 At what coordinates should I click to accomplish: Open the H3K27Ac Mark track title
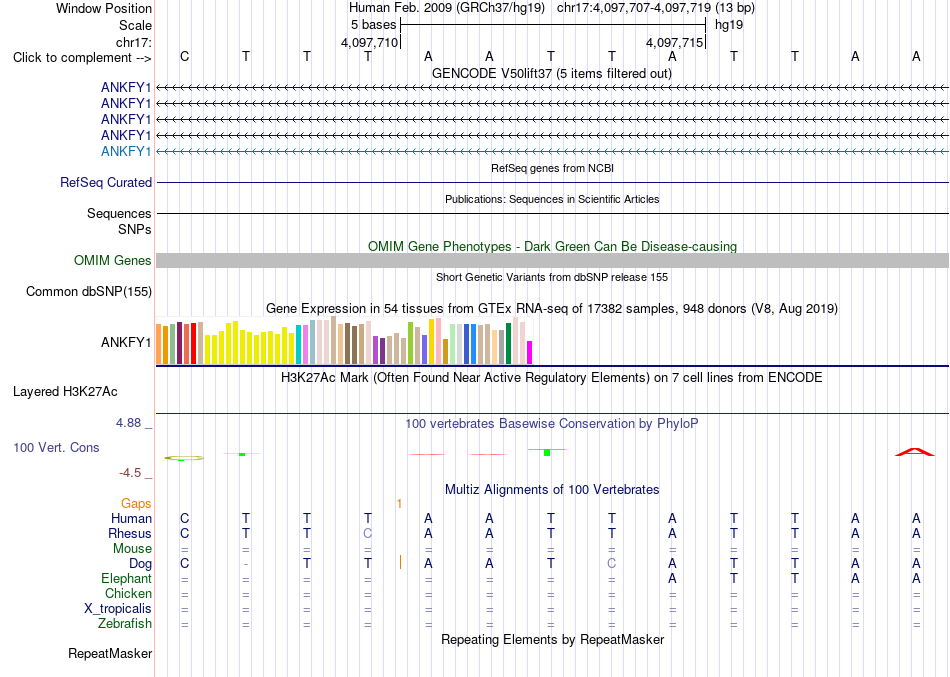551,378
